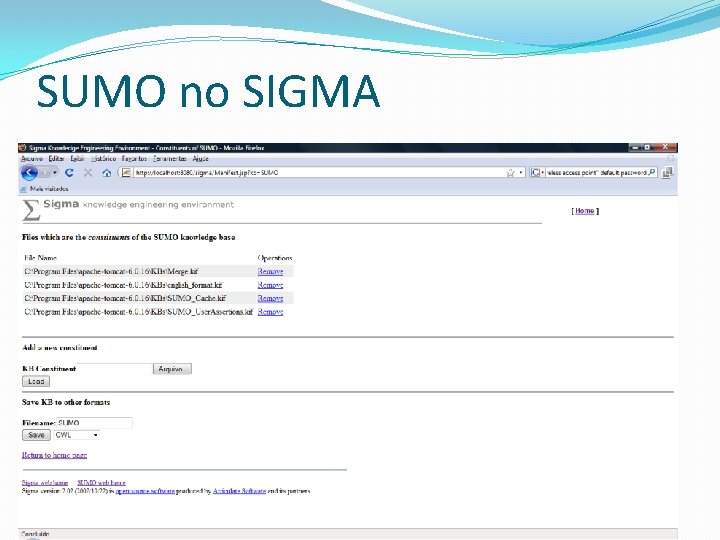The image size is (720, 540).
Task: Click the toolbar icon right of search box
Action: tap(668, 173)
